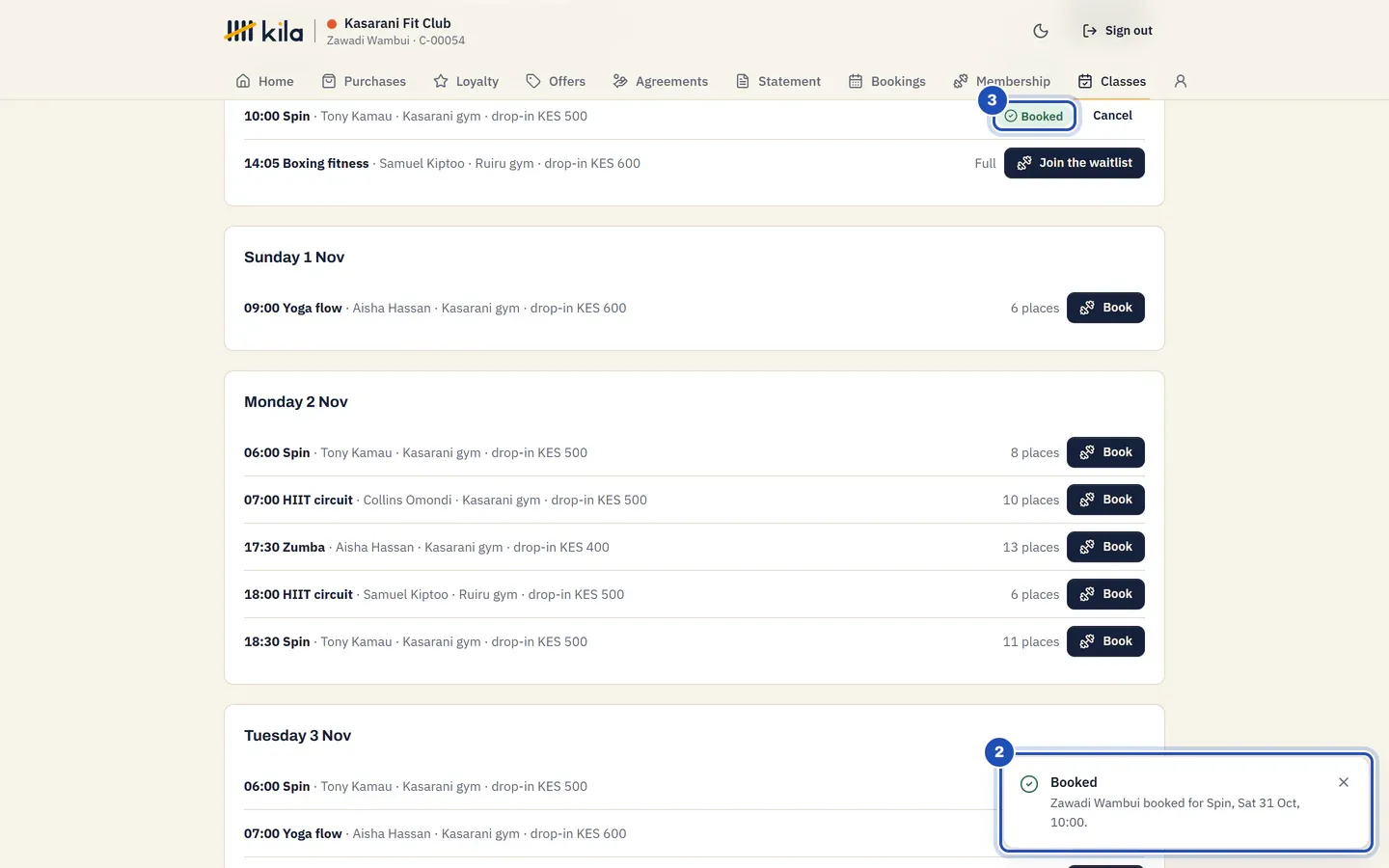Image resolution: width=1389 pixels, height=868 pixels.
Task: Book Monday 18:00 HIIT circuit
Action: 1105,594
